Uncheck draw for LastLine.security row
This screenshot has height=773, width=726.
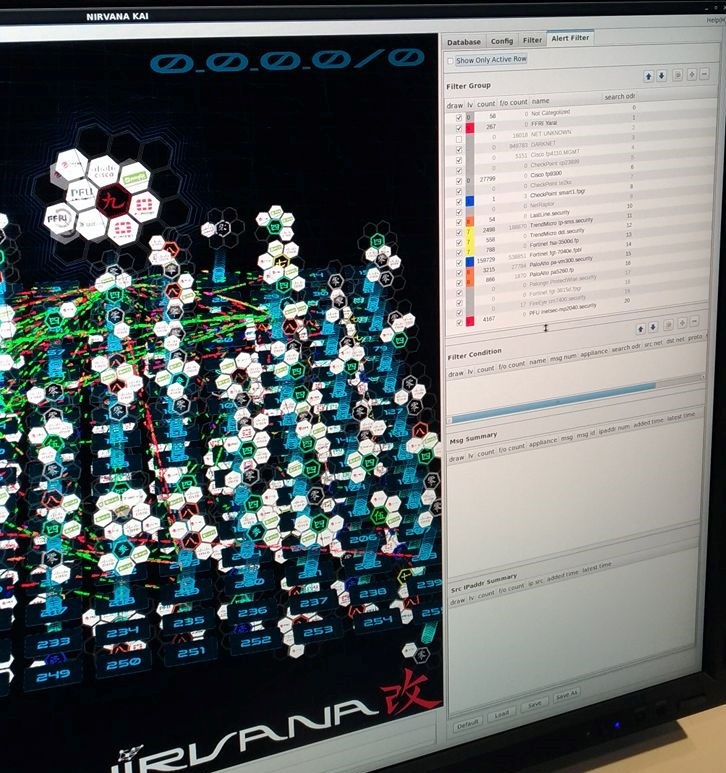pos(459,222)
